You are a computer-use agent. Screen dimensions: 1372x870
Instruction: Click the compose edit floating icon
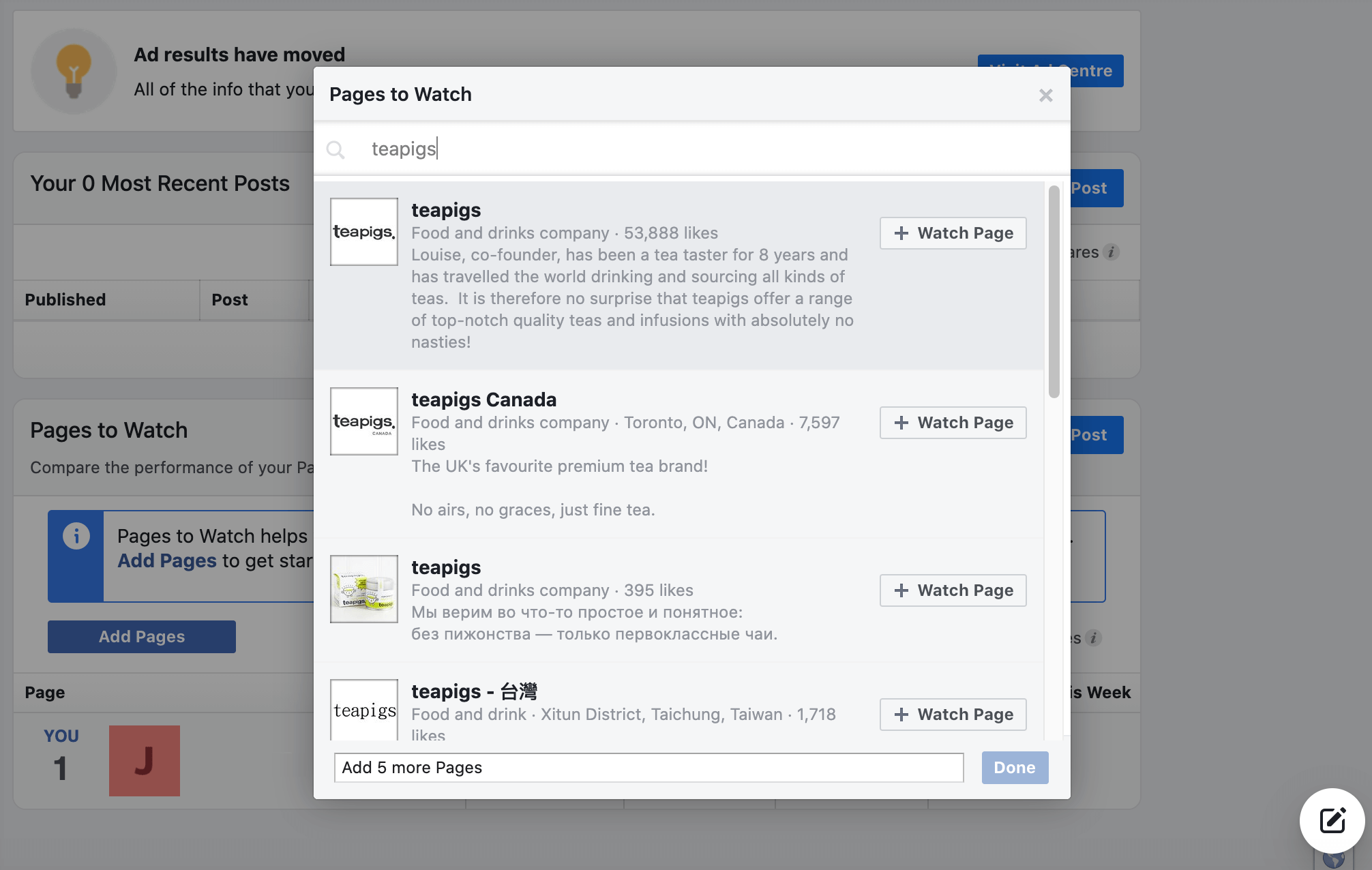(x=1332, y=820)
